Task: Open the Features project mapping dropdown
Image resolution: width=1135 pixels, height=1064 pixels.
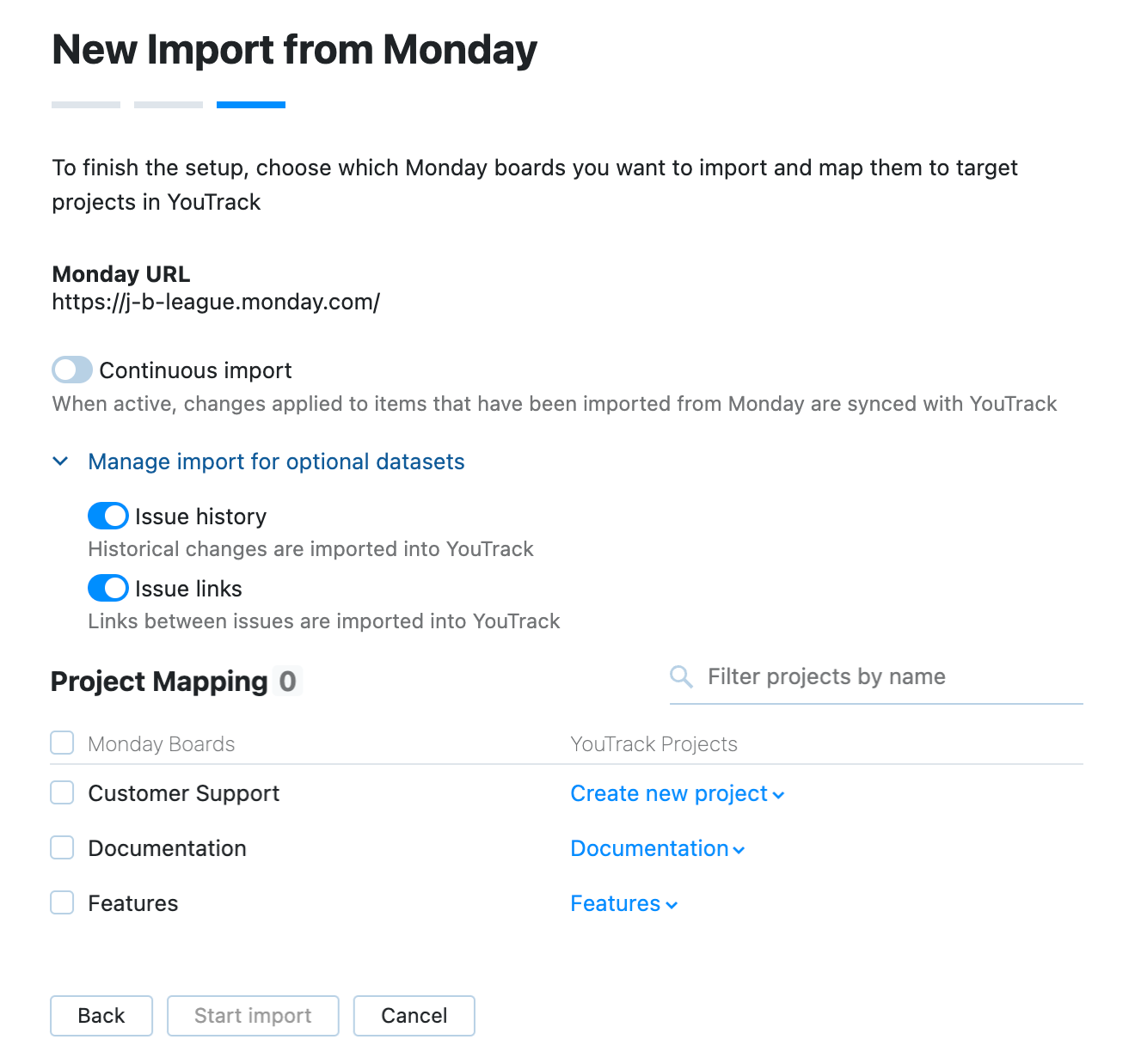Action: coord(623,903)
